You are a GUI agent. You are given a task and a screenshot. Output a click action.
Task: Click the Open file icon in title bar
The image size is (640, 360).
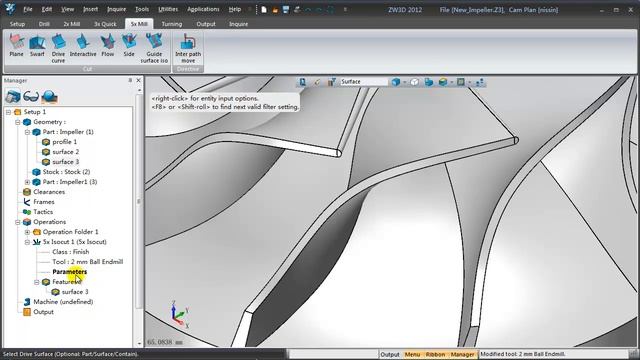click(x=275, y=9)
